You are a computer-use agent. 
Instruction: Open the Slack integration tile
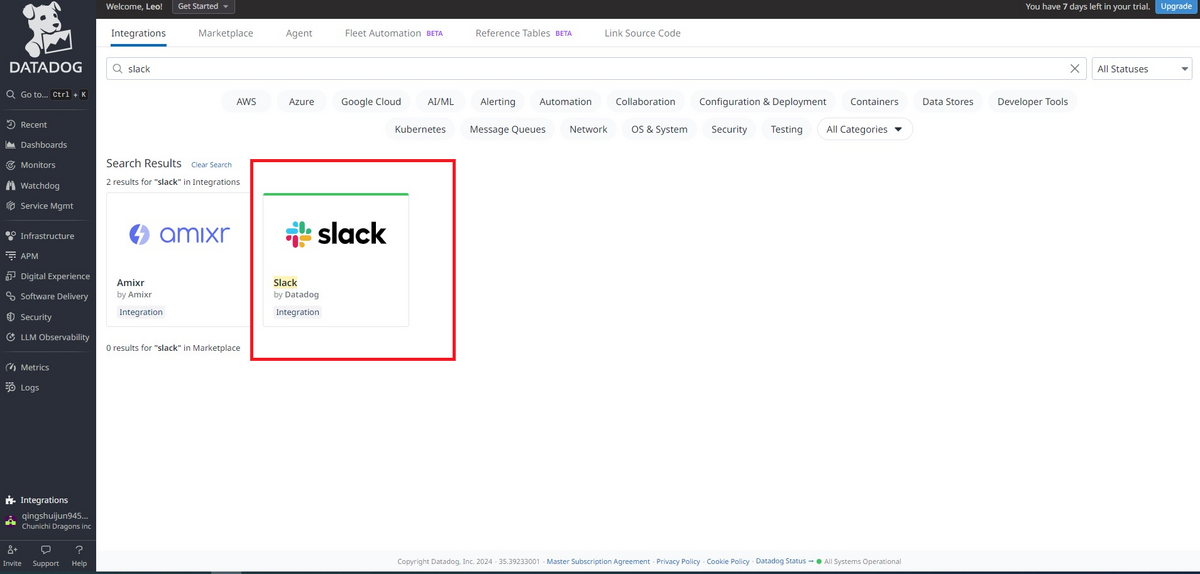pyautogui.click(x=336, y=259)
